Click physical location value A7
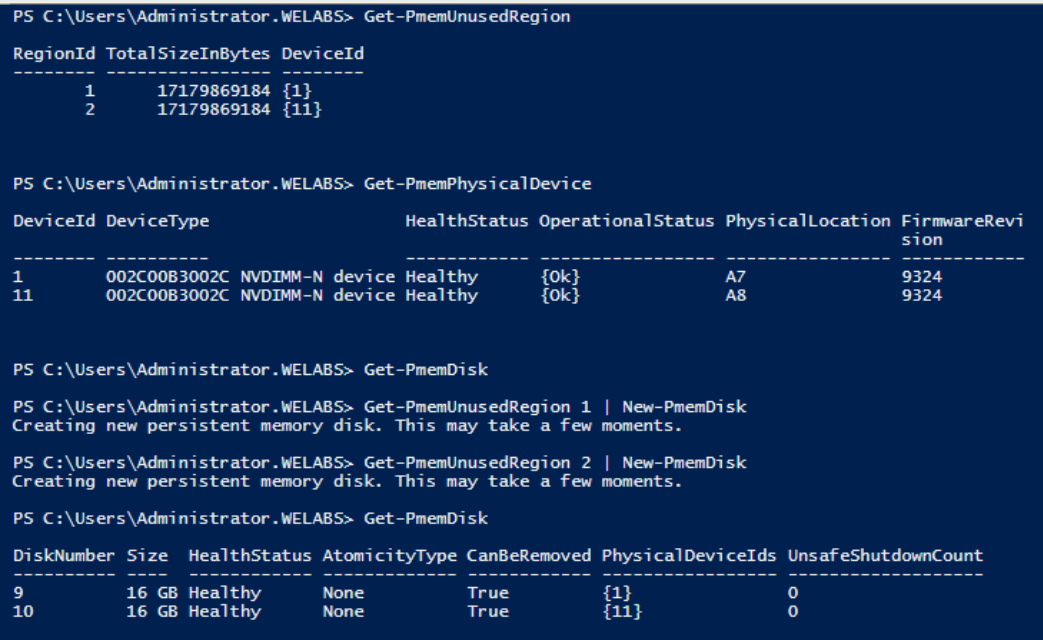1043x640 pixels. (x=735, y=277)
